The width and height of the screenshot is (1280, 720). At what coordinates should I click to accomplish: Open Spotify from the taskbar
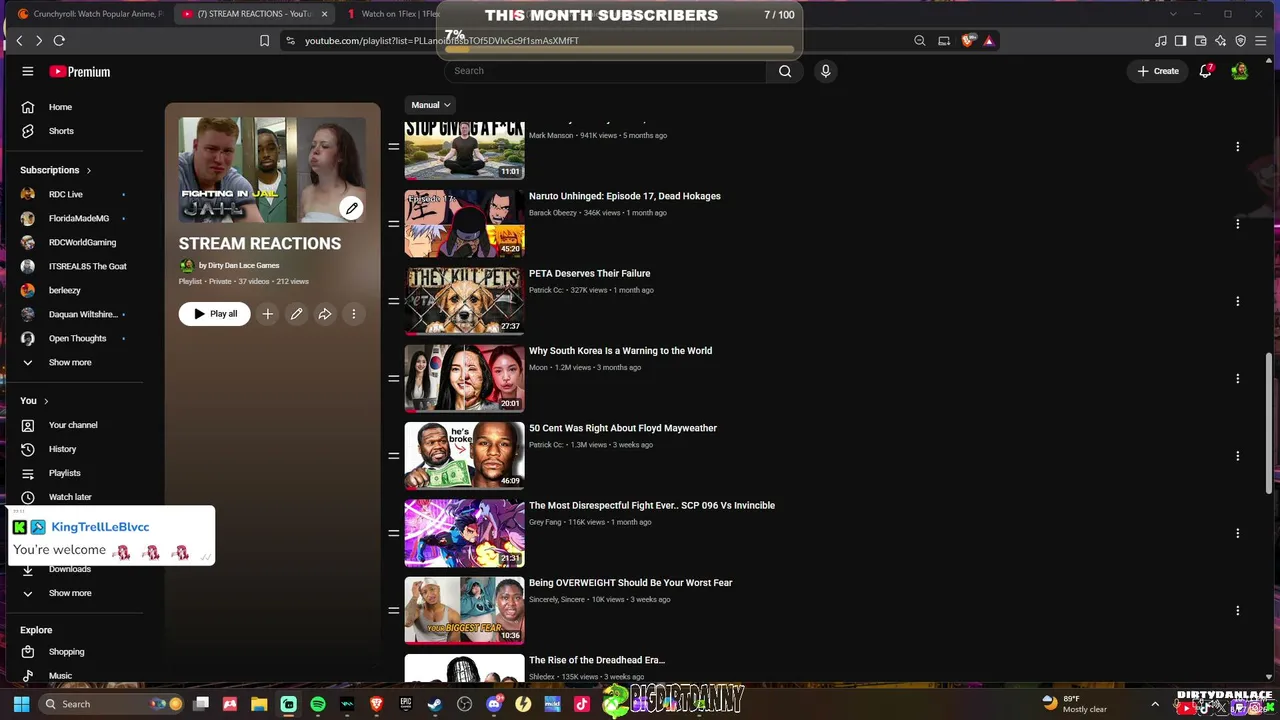pos(318,704)
